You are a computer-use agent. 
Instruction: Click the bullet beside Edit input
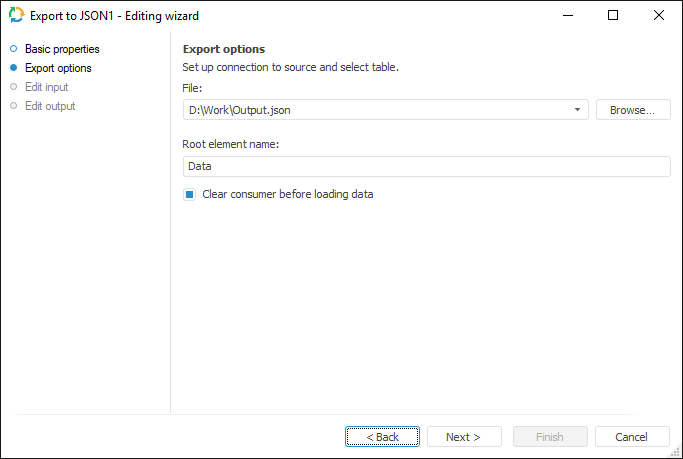click(x=14, y=87)
